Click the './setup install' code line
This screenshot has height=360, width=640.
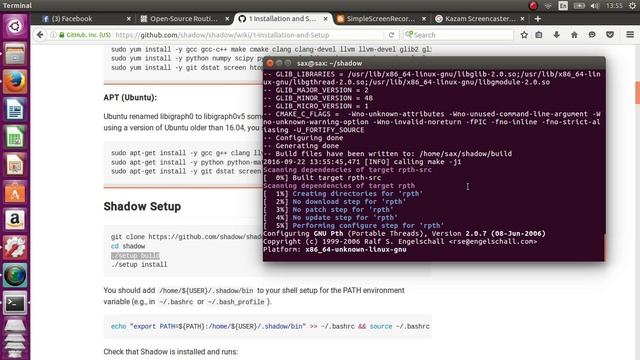139,264
